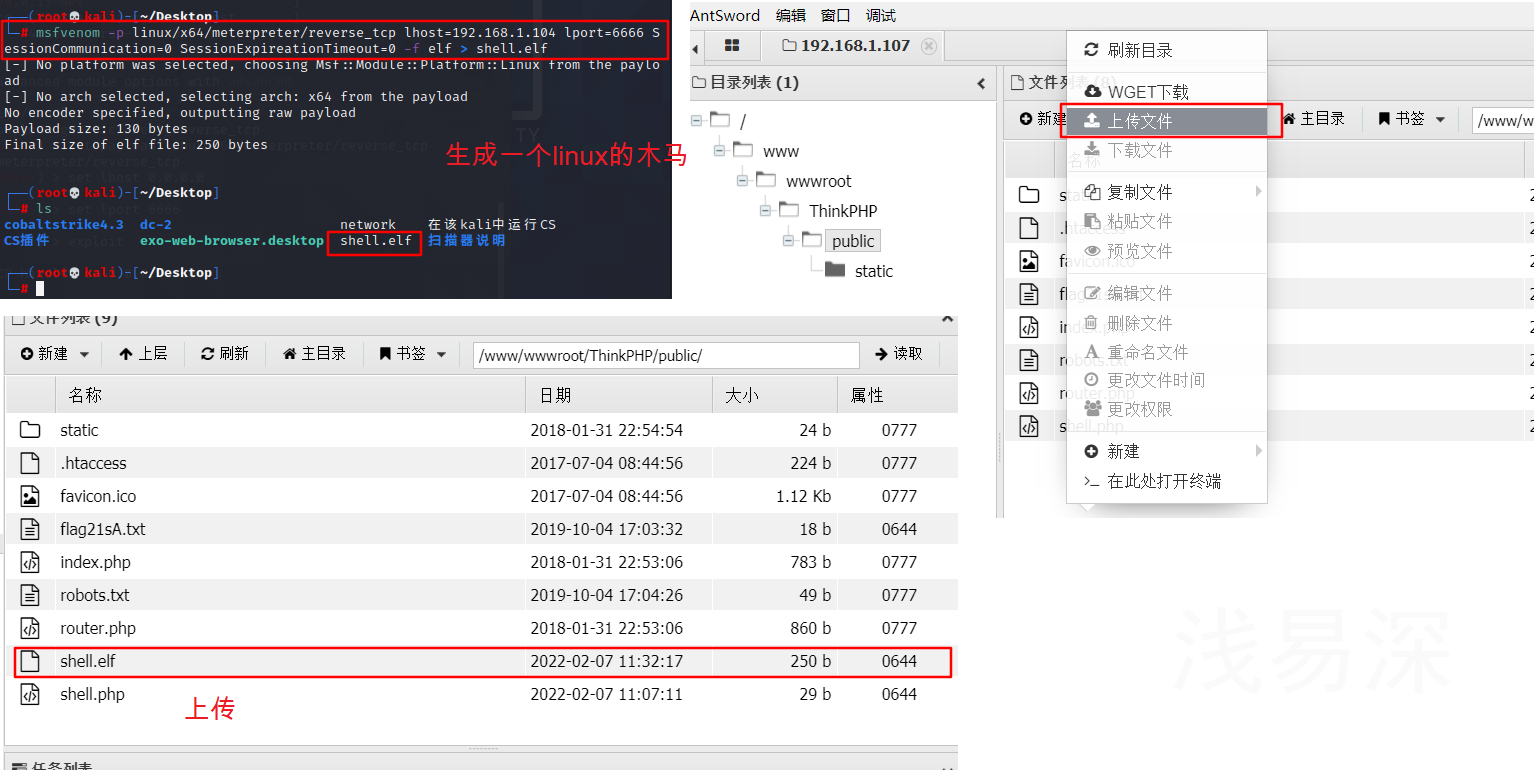This screenshot has width=1540, height=782.
Task: Click the 250 b size cell
Action: (x=810, y=661)
